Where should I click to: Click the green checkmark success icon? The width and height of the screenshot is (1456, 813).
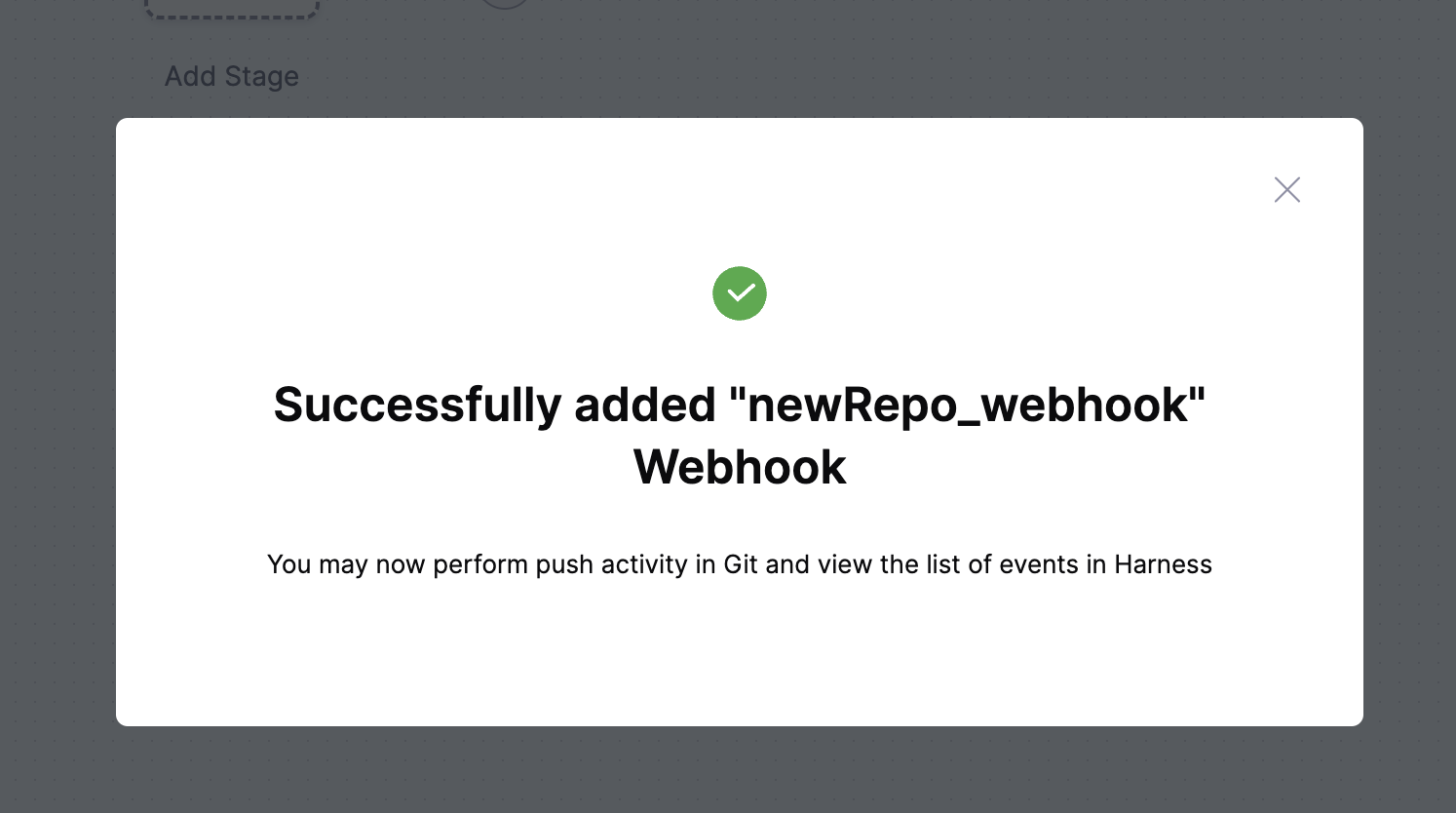tap(740, 293)
